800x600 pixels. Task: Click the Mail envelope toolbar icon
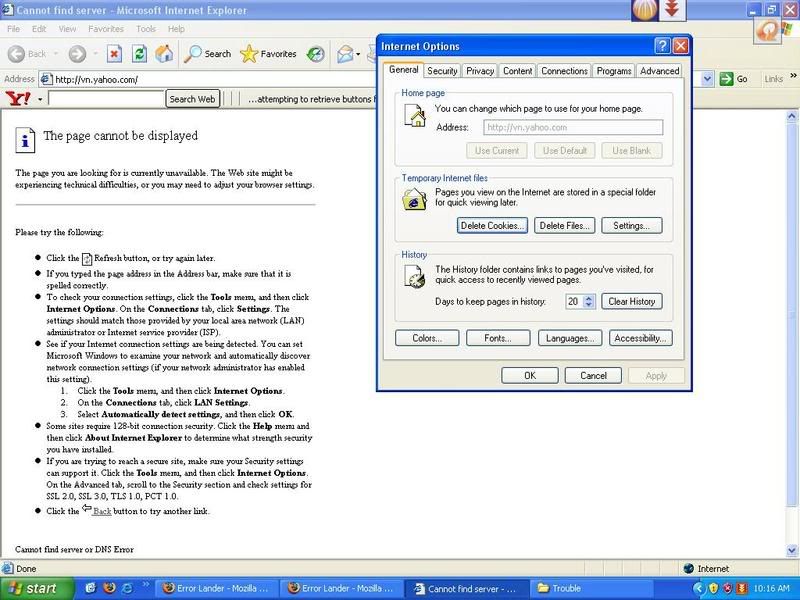tap(345, 54)
